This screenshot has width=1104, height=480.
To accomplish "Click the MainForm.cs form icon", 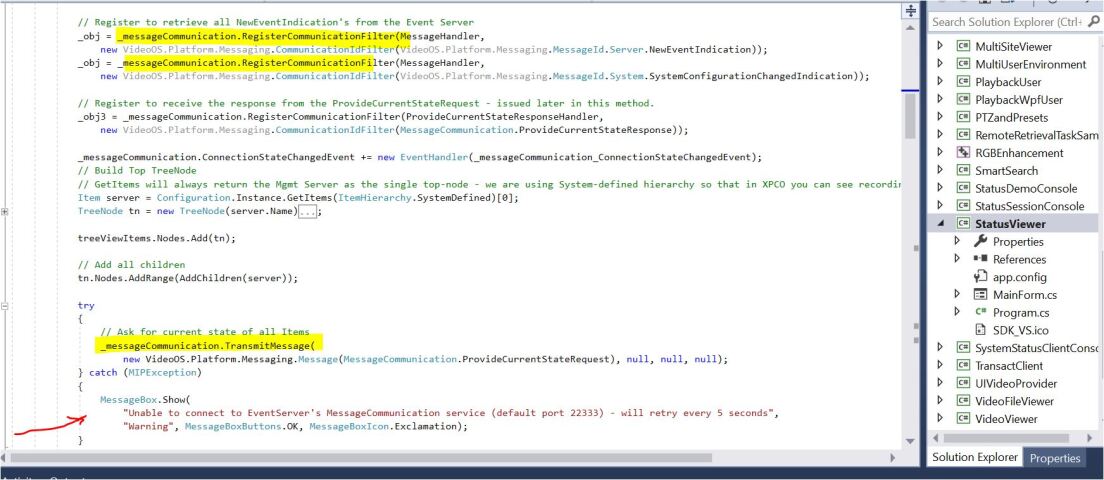I will (980, 294).
